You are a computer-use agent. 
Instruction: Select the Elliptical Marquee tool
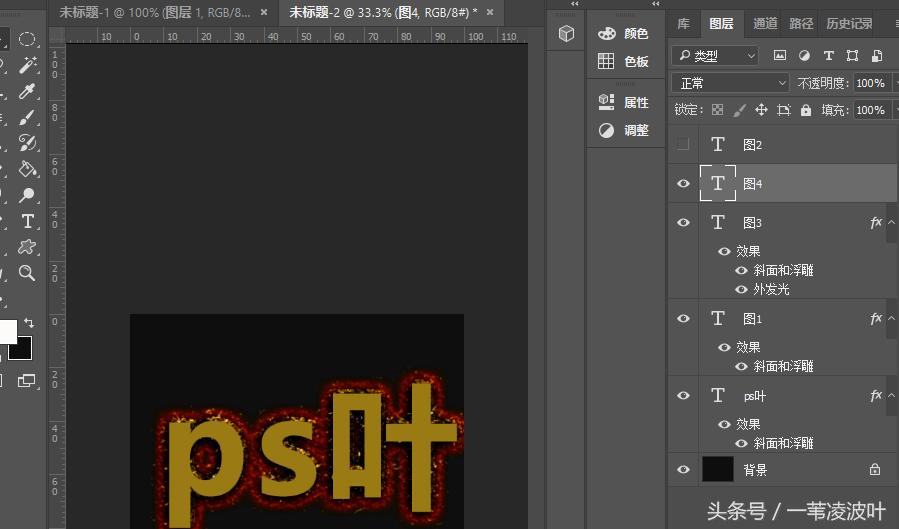[x=27, y=39]
